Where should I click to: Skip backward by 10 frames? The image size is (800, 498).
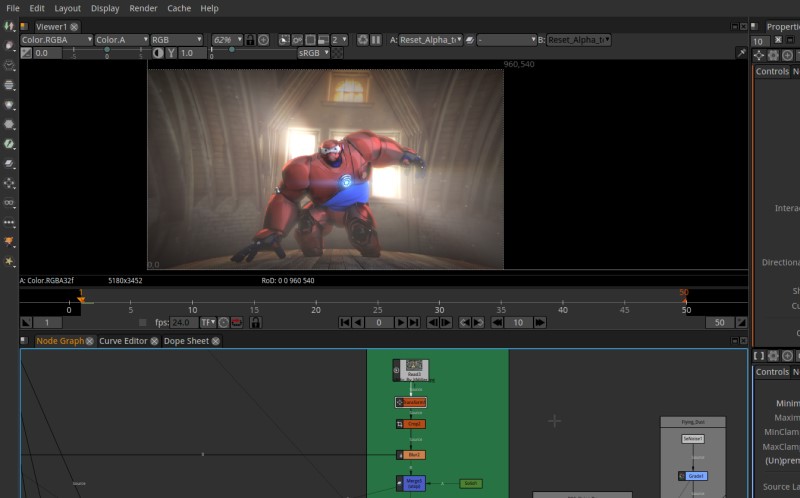click(x=497, y=322)
